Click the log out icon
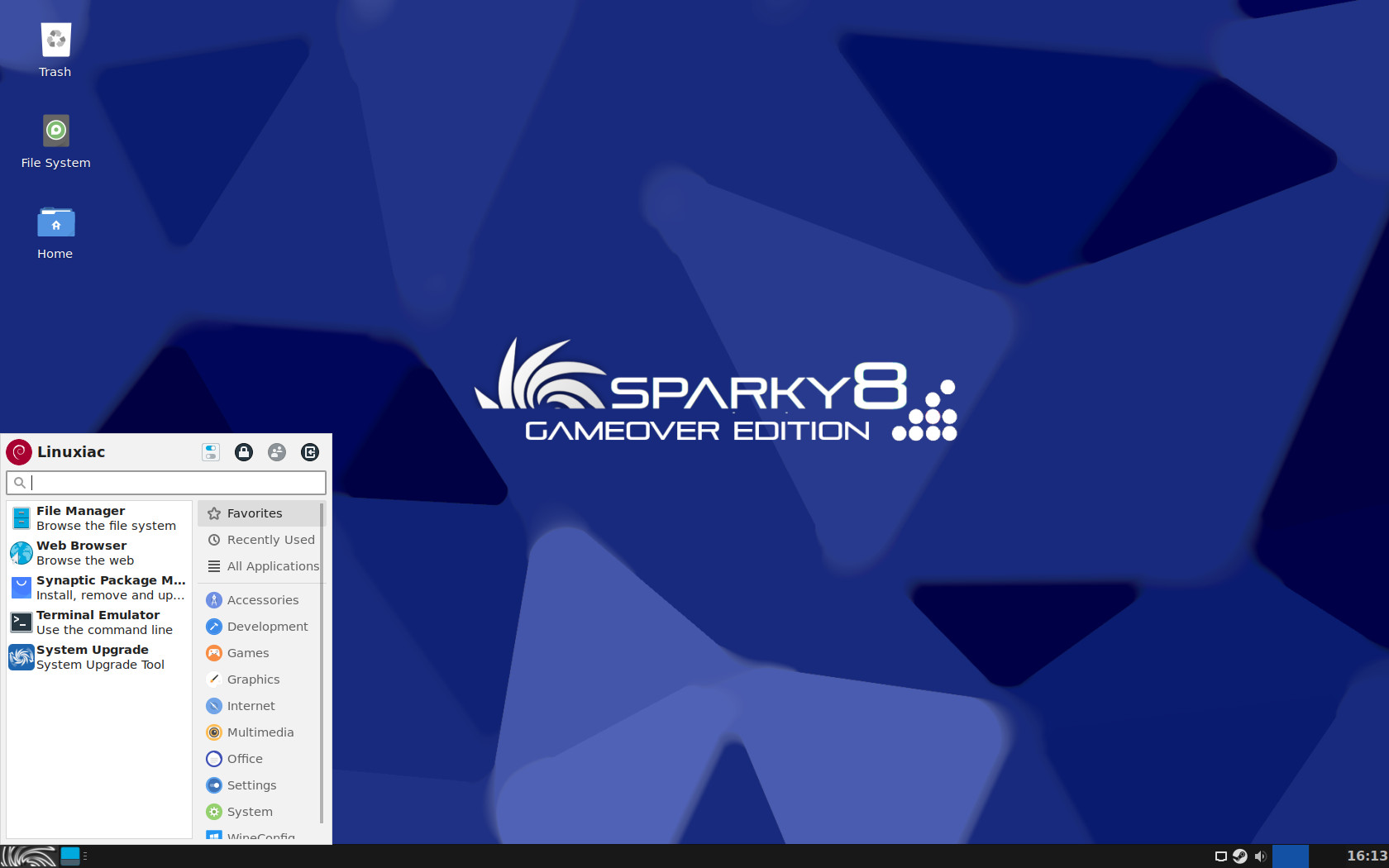Viewport: 1389px width, 868px height. tap(310, 452)
